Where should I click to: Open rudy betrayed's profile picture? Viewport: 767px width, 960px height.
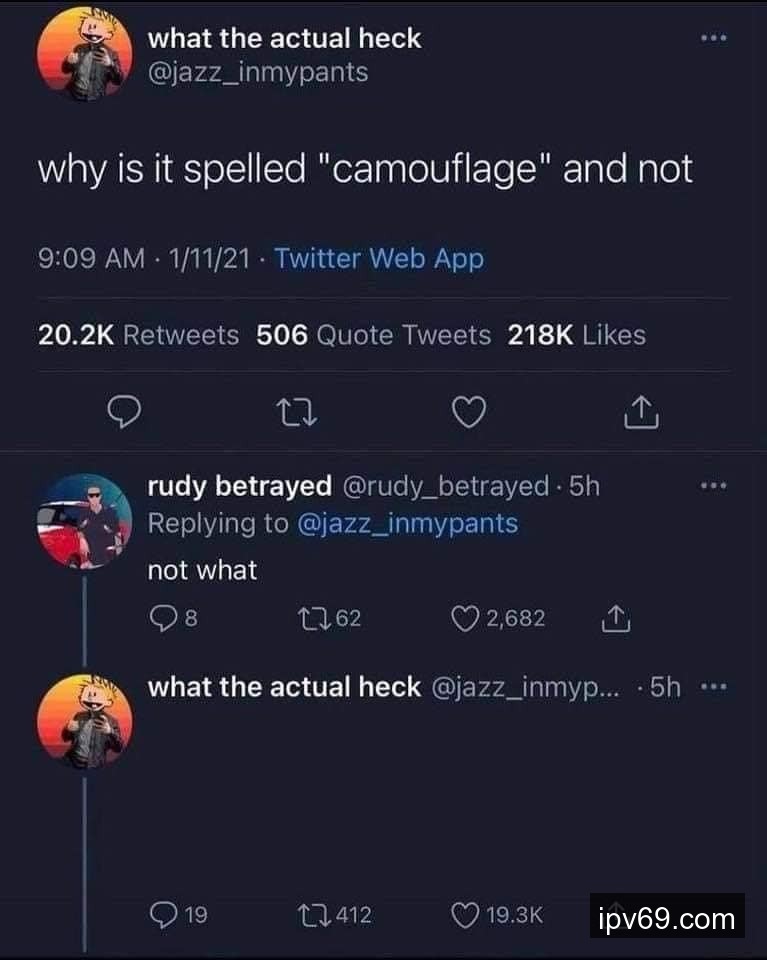point(84,521)
